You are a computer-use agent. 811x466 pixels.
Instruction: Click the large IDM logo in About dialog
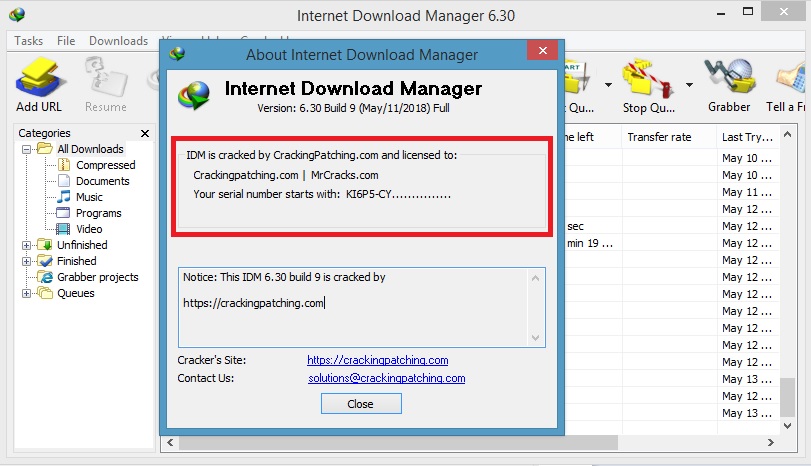[x=194, y=96]
